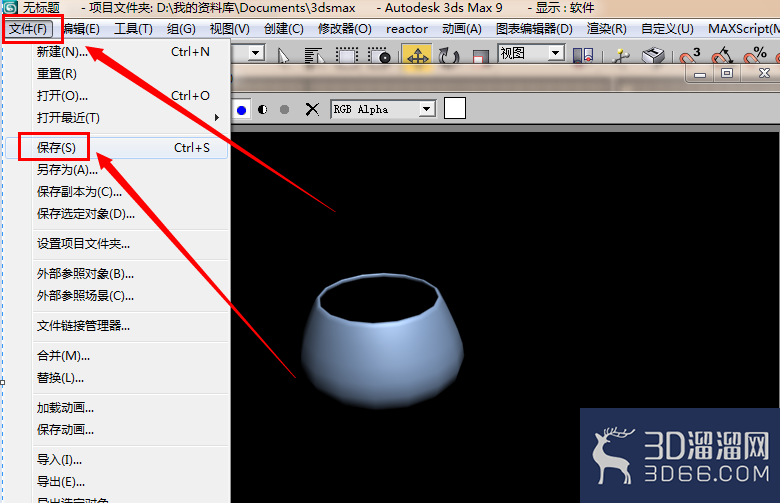Open the MAXScript menu
Screen dimensions: 780x503
click(x=743, y=29)
